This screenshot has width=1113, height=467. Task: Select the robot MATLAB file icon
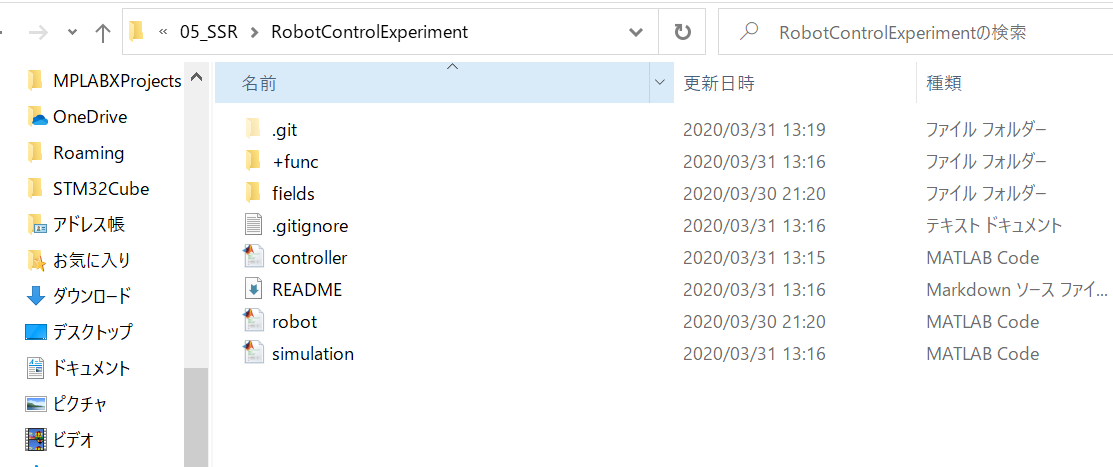tap(253, 322)
